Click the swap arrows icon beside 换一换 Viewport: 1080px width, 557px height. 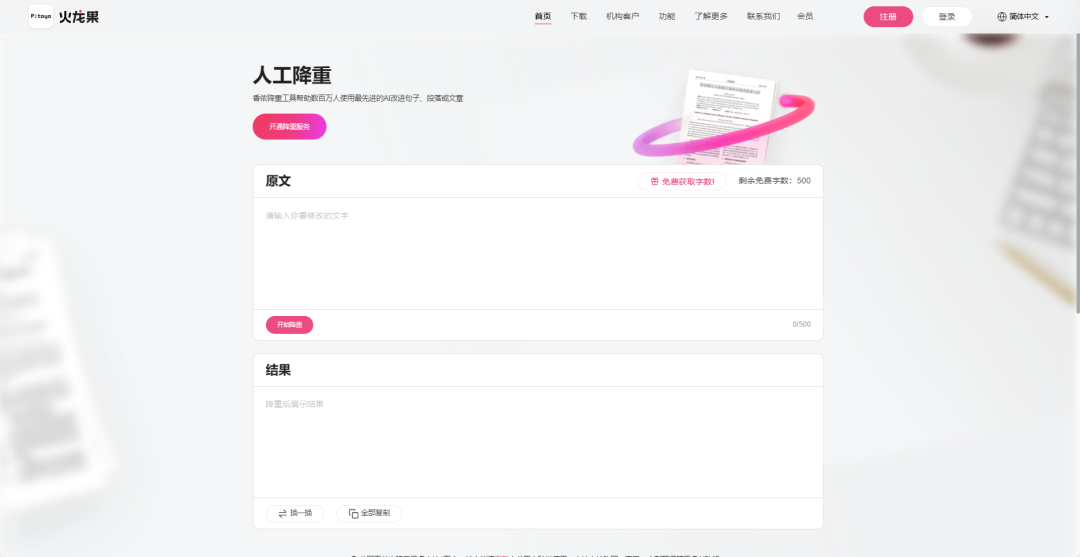click(282, 514)
